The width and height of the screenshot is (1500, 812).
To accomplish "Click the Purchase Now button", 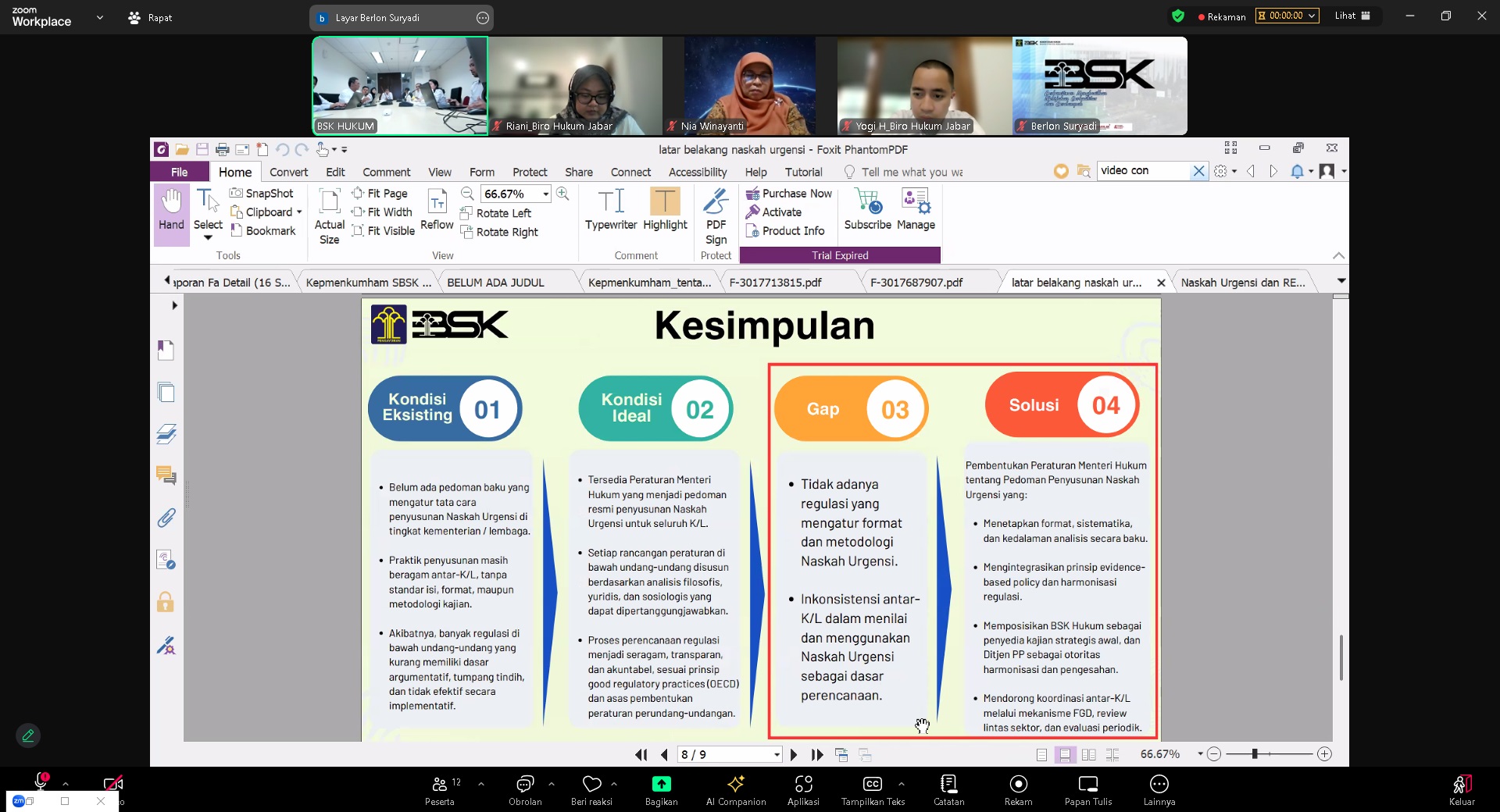I will (789, 194).
